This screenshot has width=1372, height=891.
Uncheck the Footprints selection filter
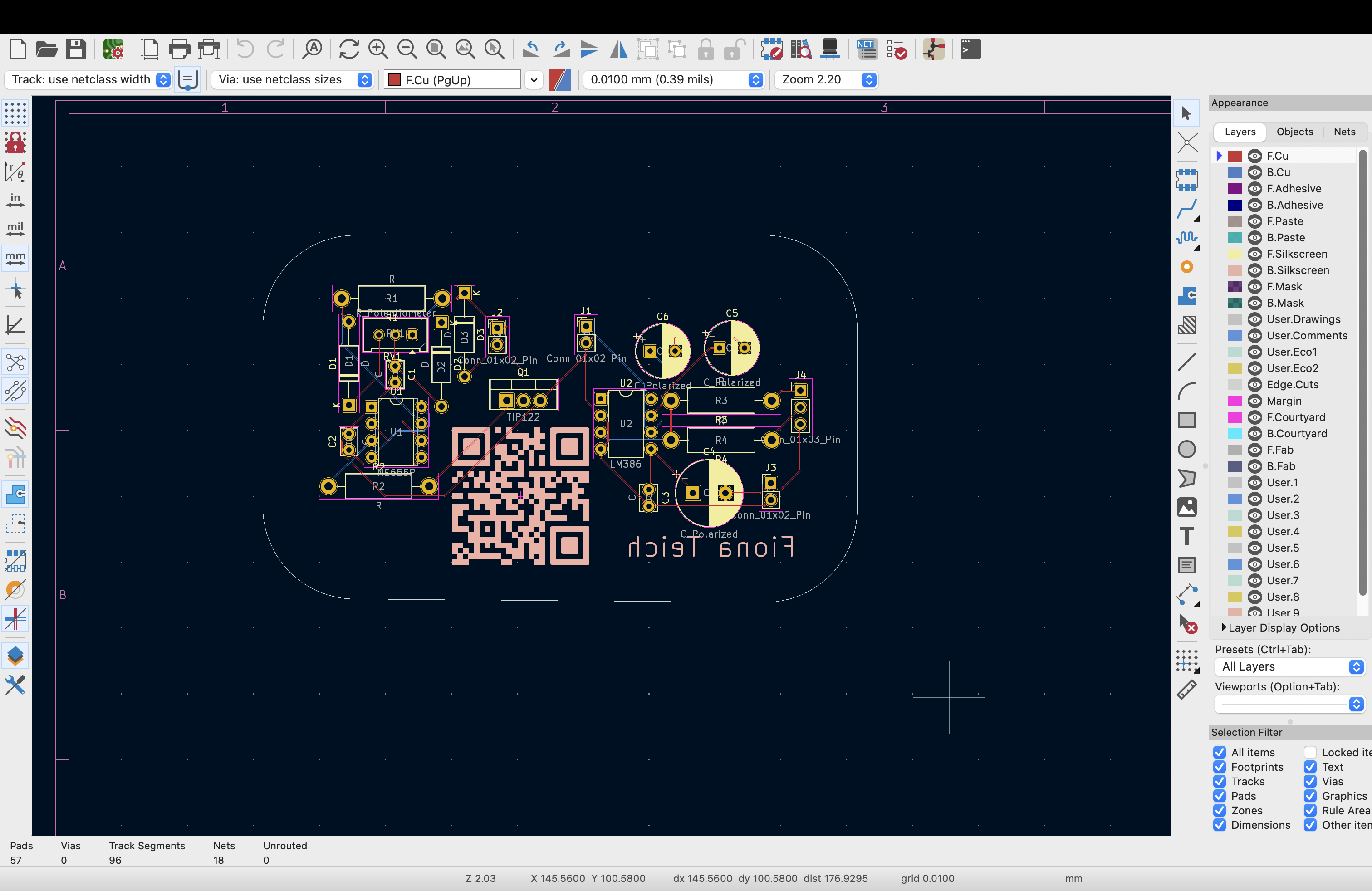tap(1219, 767)
